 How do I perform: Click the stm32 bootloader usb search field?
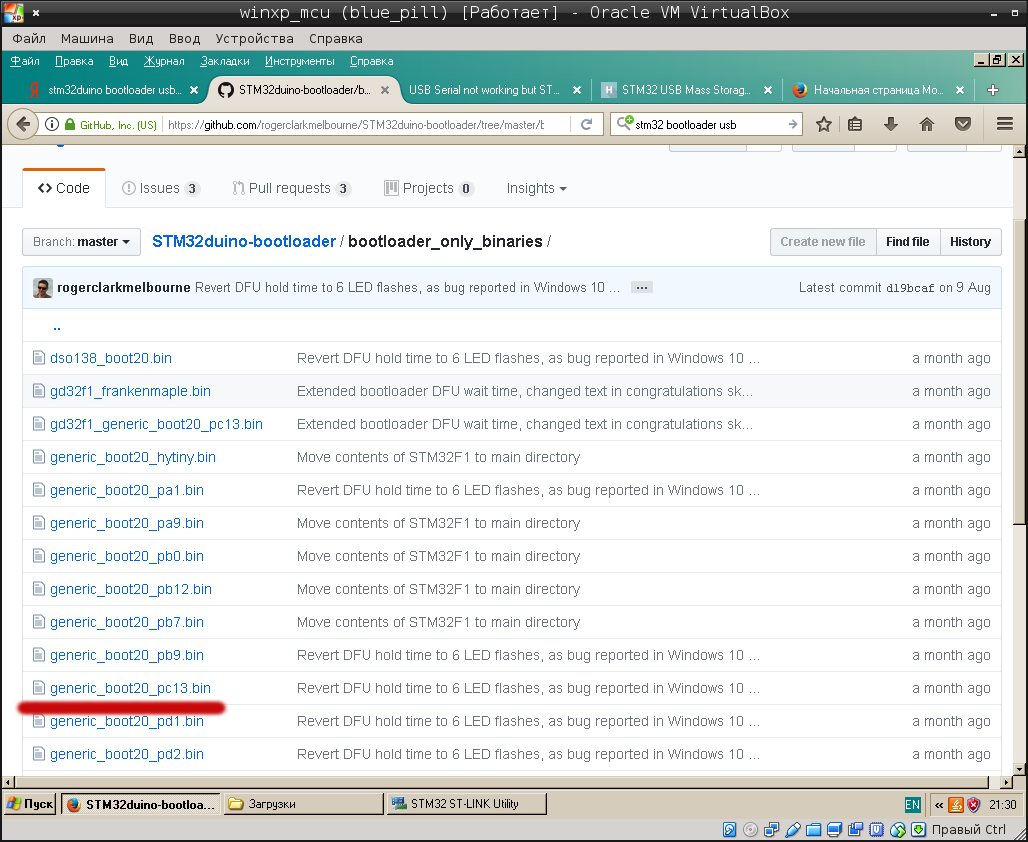coord(708,125)
